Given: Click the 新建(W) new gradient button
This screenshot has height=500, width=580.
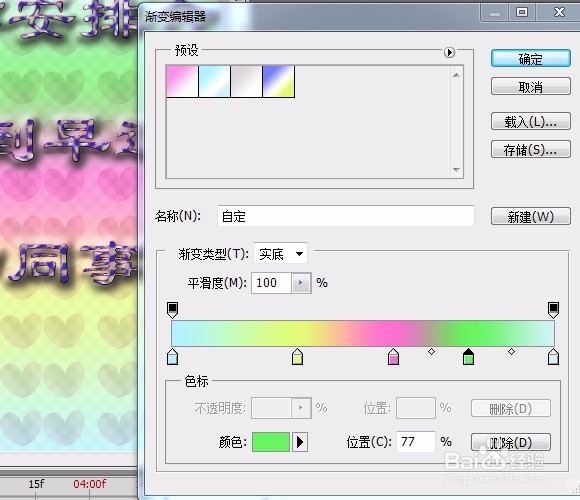Looking at the screenshot, I should (531, 216).
